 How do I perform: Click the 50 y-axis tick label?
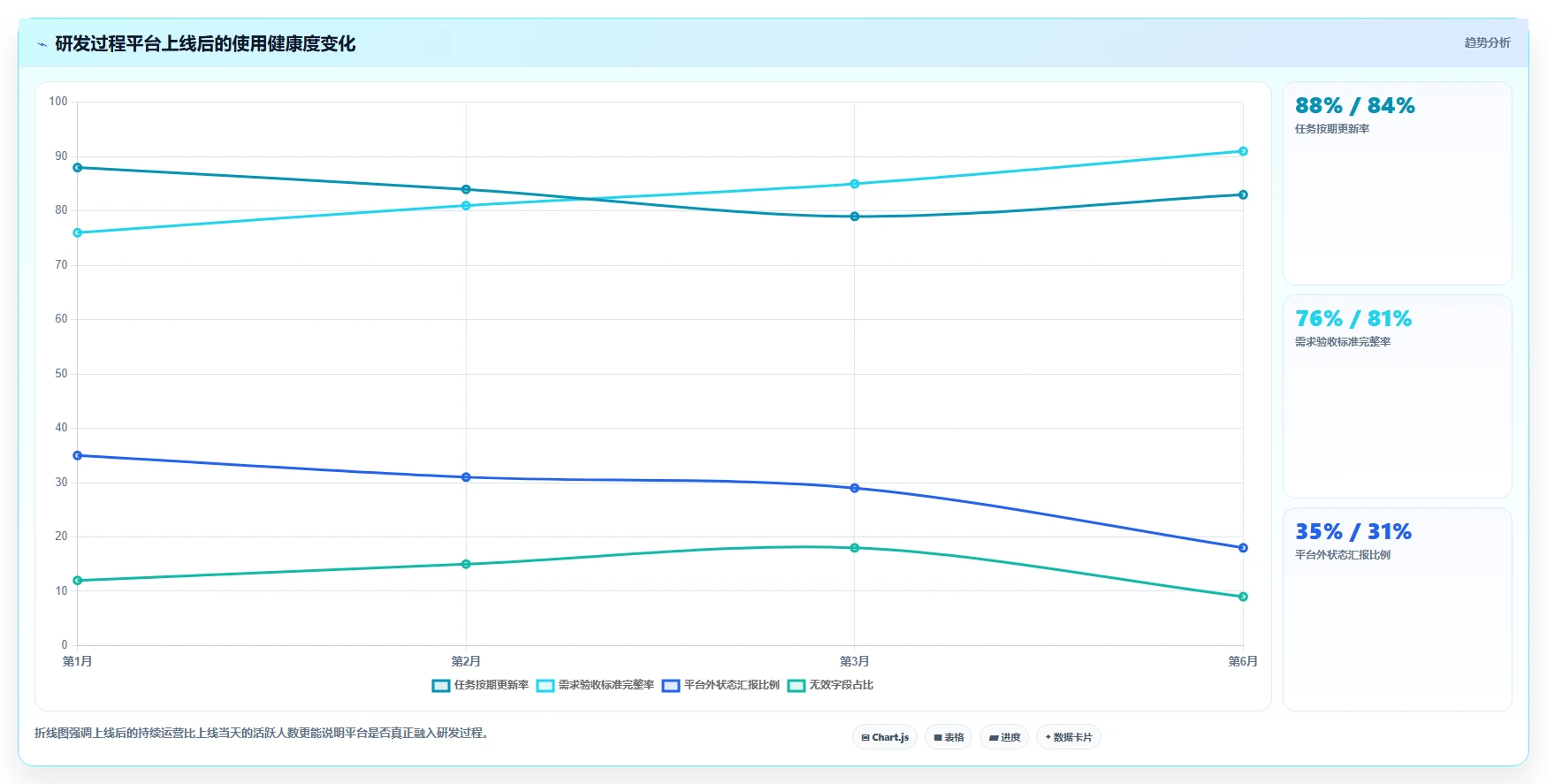point(61,374)
